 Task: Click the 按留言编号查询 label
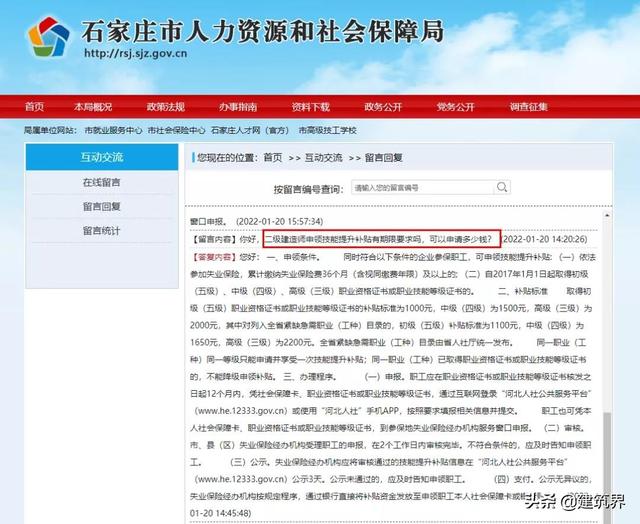coord(308,189)
